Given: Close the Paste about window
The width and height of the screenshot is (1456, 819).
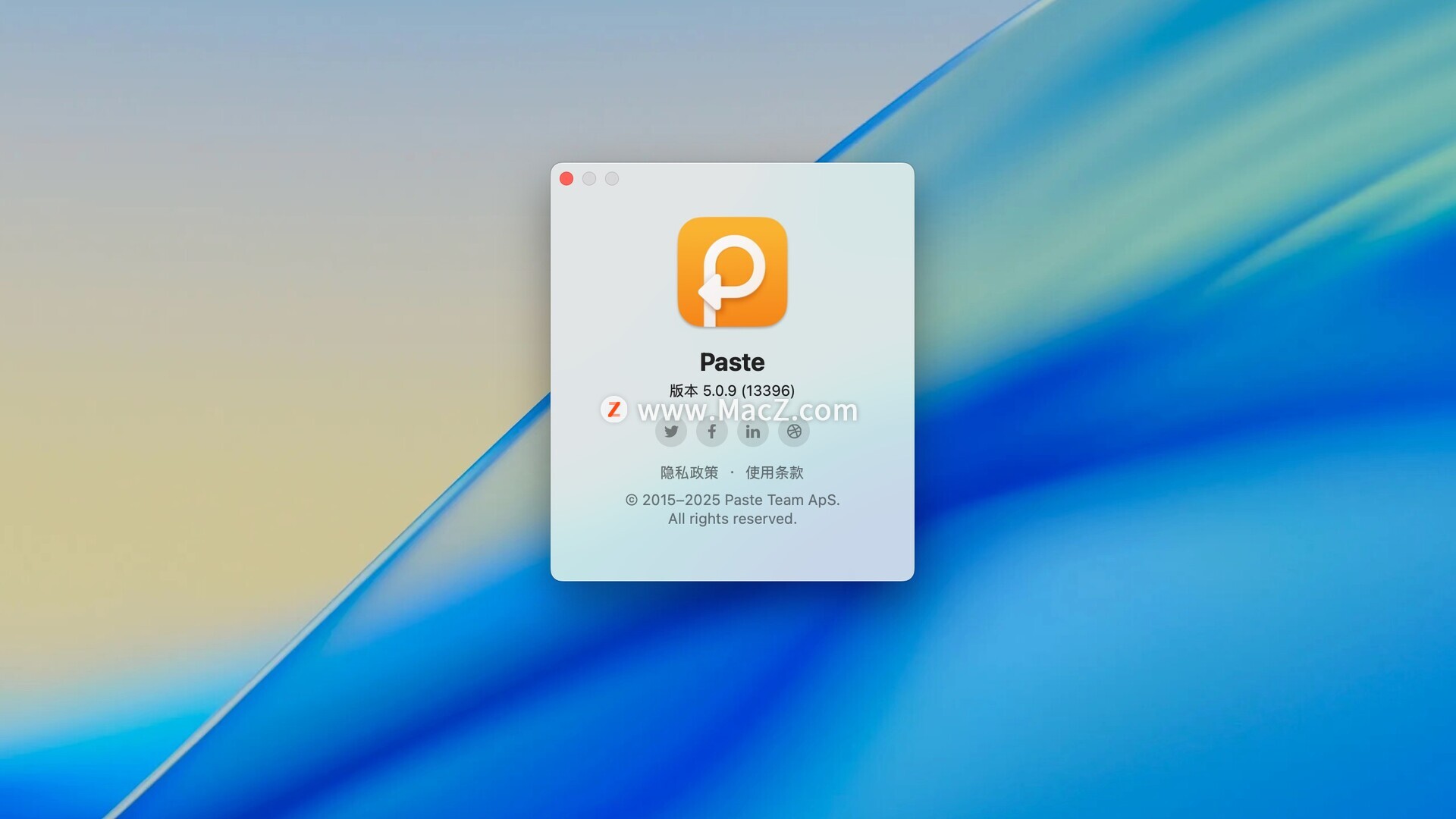Looking at the screenshot, I should click(x=566, y=179).
